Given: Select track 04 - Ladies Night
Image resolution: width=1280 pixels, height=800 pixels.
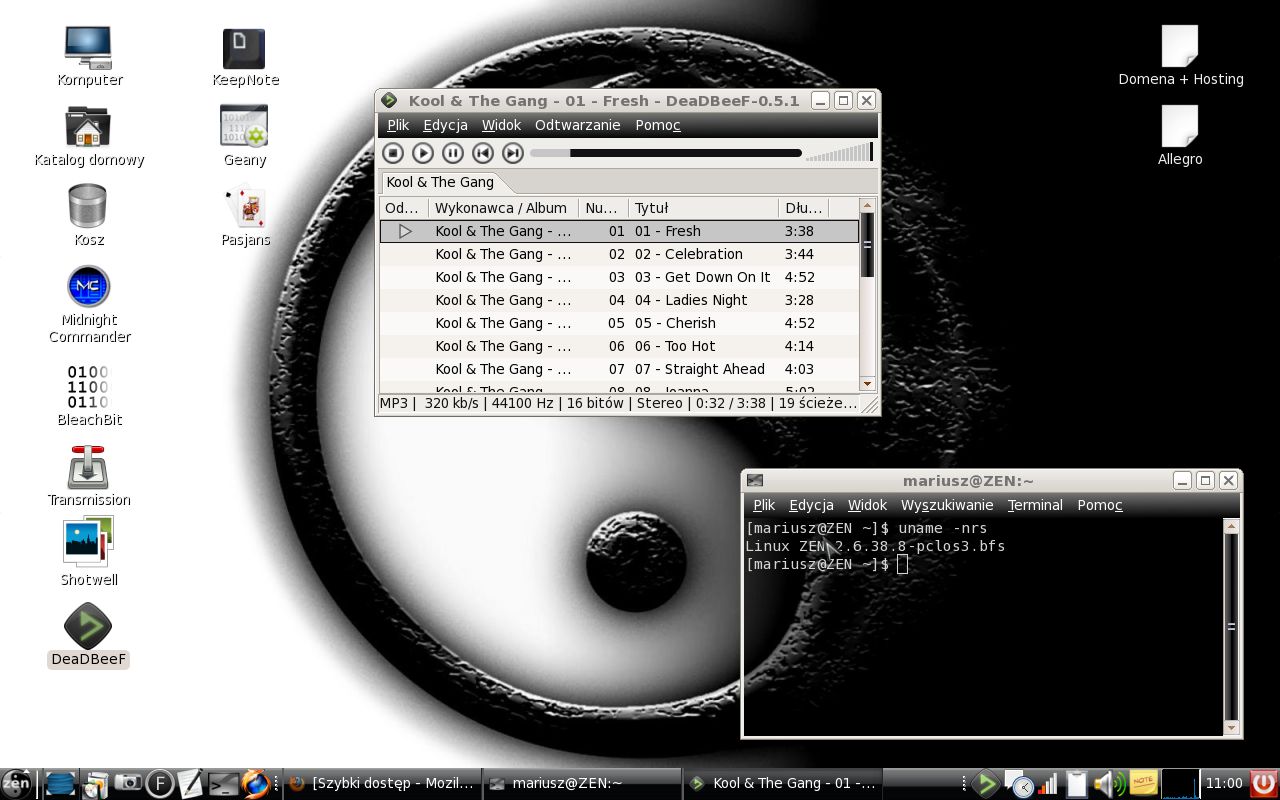Looking at the screenshot, I should pyautogui.click(x=619, y=300).
